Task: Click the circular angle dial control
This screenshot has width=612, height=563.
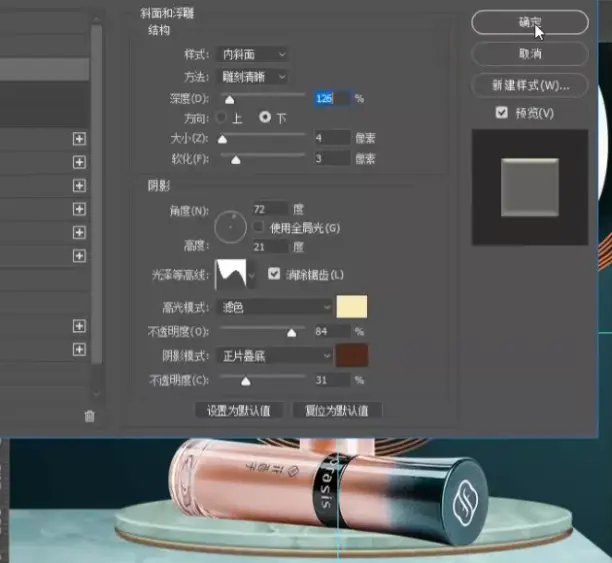Action: 230,227
